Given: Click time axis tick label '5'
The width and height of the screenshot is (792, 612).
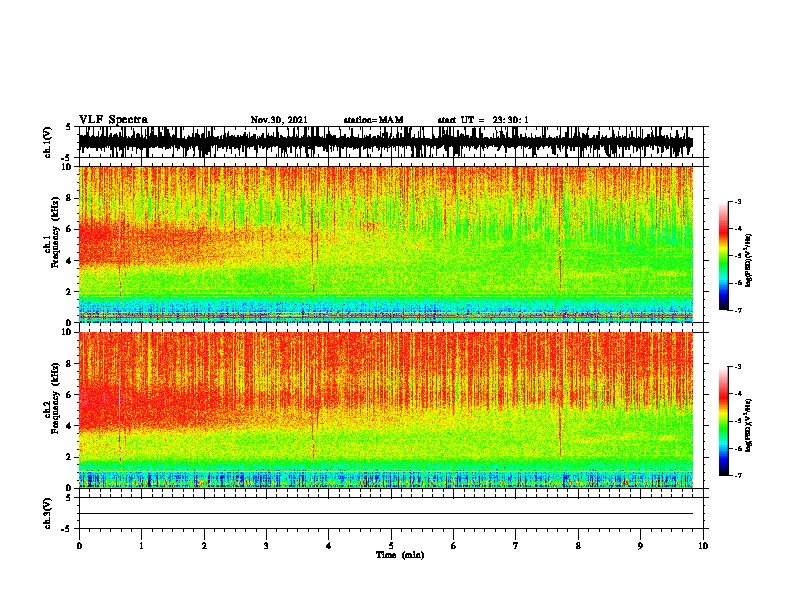Looking at the screenshot, I should (x=391, y=546).
